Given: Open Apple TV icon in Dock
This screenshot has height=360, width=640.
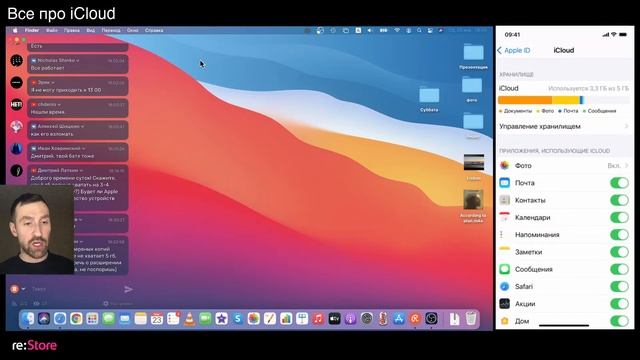Looking at the screenshot, I should tap(334, 318).
